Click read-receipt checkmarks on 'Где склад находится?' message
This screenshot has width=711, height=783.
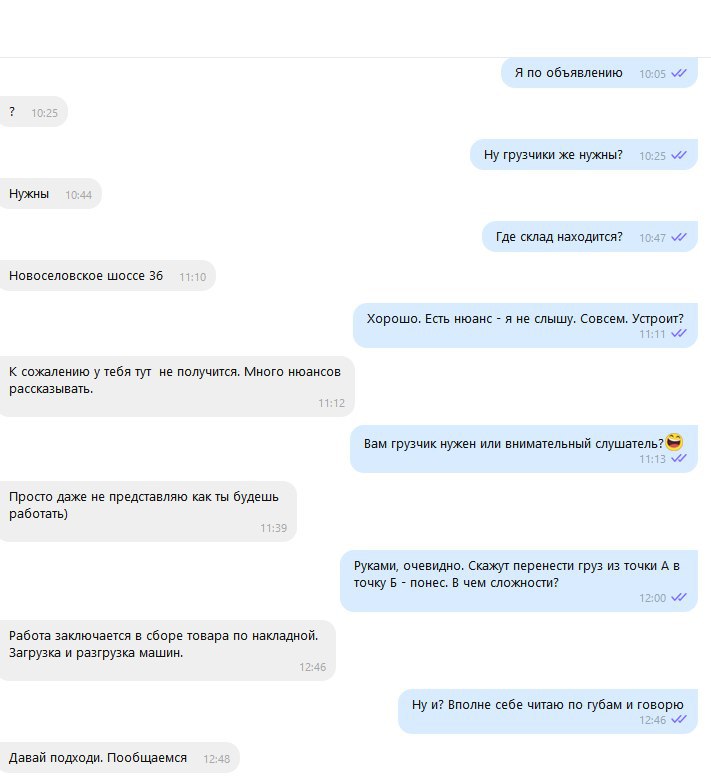(x=679, y=237)
